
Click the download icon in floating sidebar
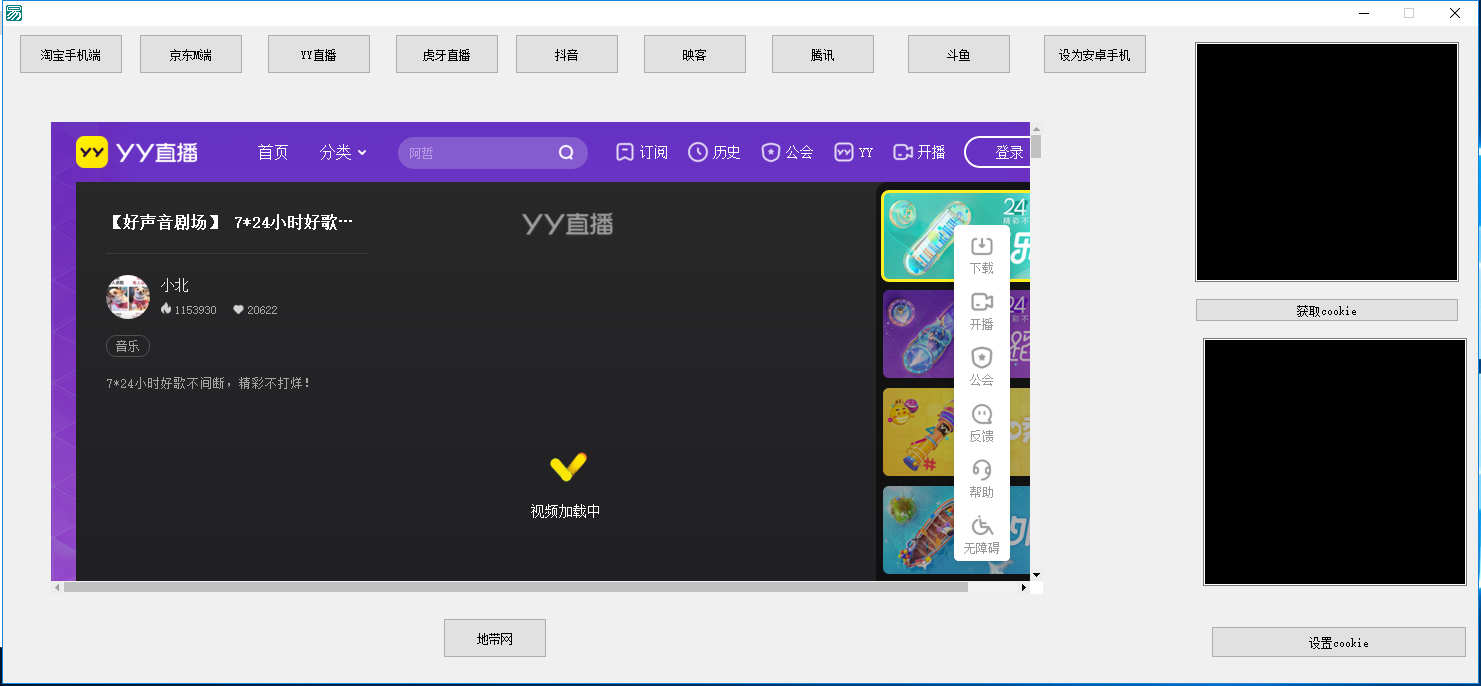click(981, 247)
